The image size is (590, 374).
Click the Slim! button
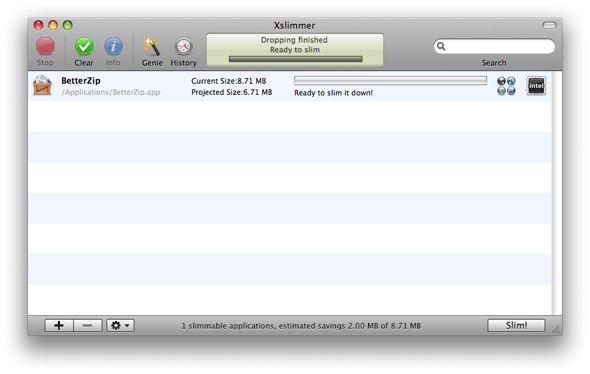[516, 325]
